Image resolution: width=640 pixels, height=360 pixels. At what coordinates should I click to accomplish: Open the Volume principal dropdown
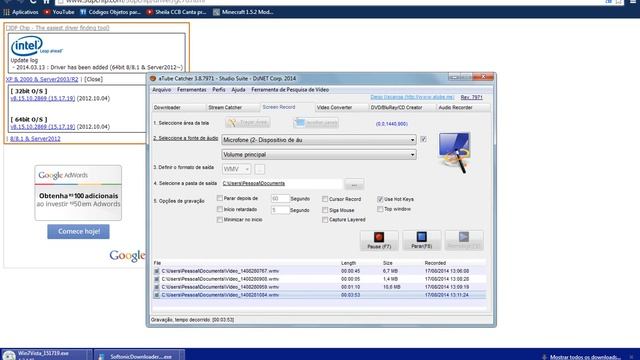point(319,155)
